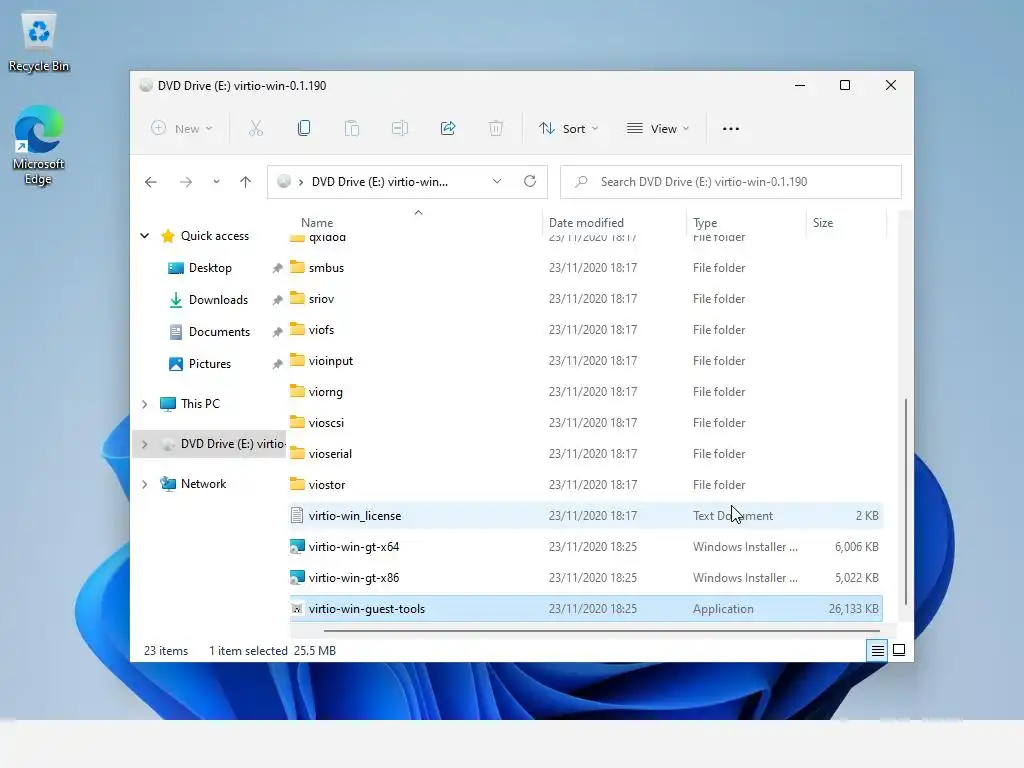Click the Share icon in toolbar
The image size is (1024, 768).
(x=448, y=129)
